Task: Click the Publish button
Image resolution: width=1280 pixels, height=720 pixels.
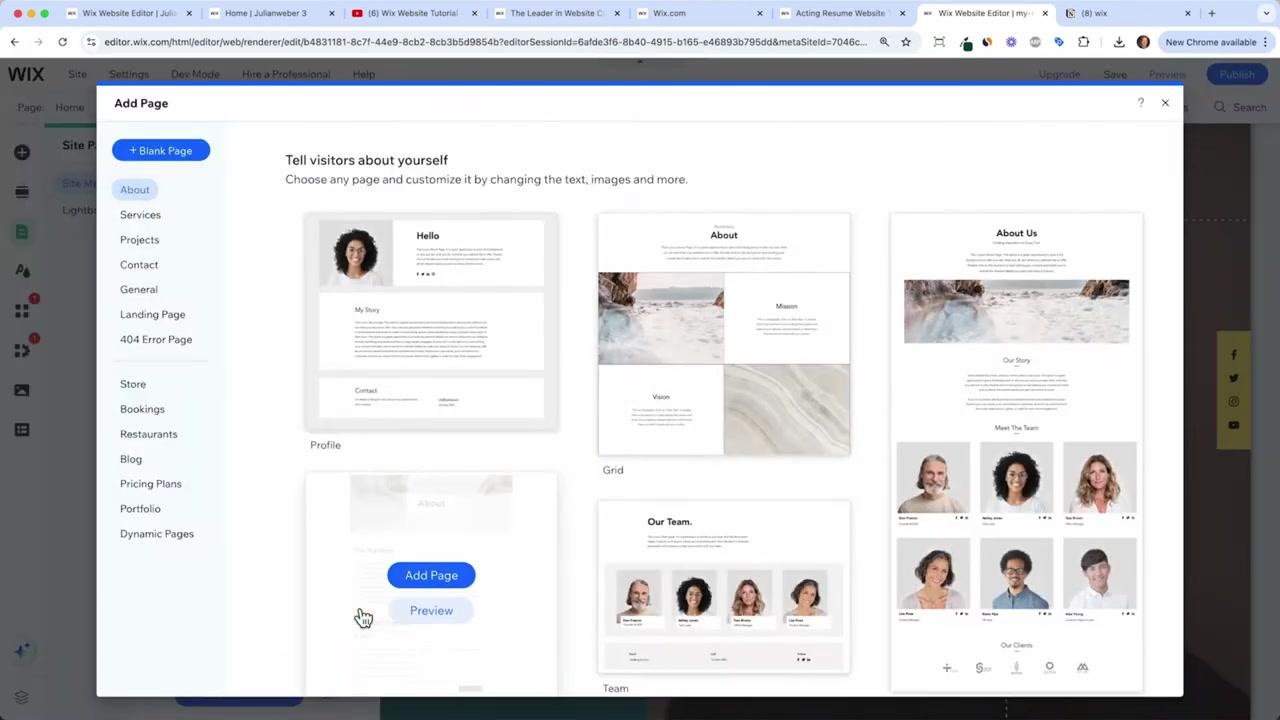Action: [x=1237, y=74]
